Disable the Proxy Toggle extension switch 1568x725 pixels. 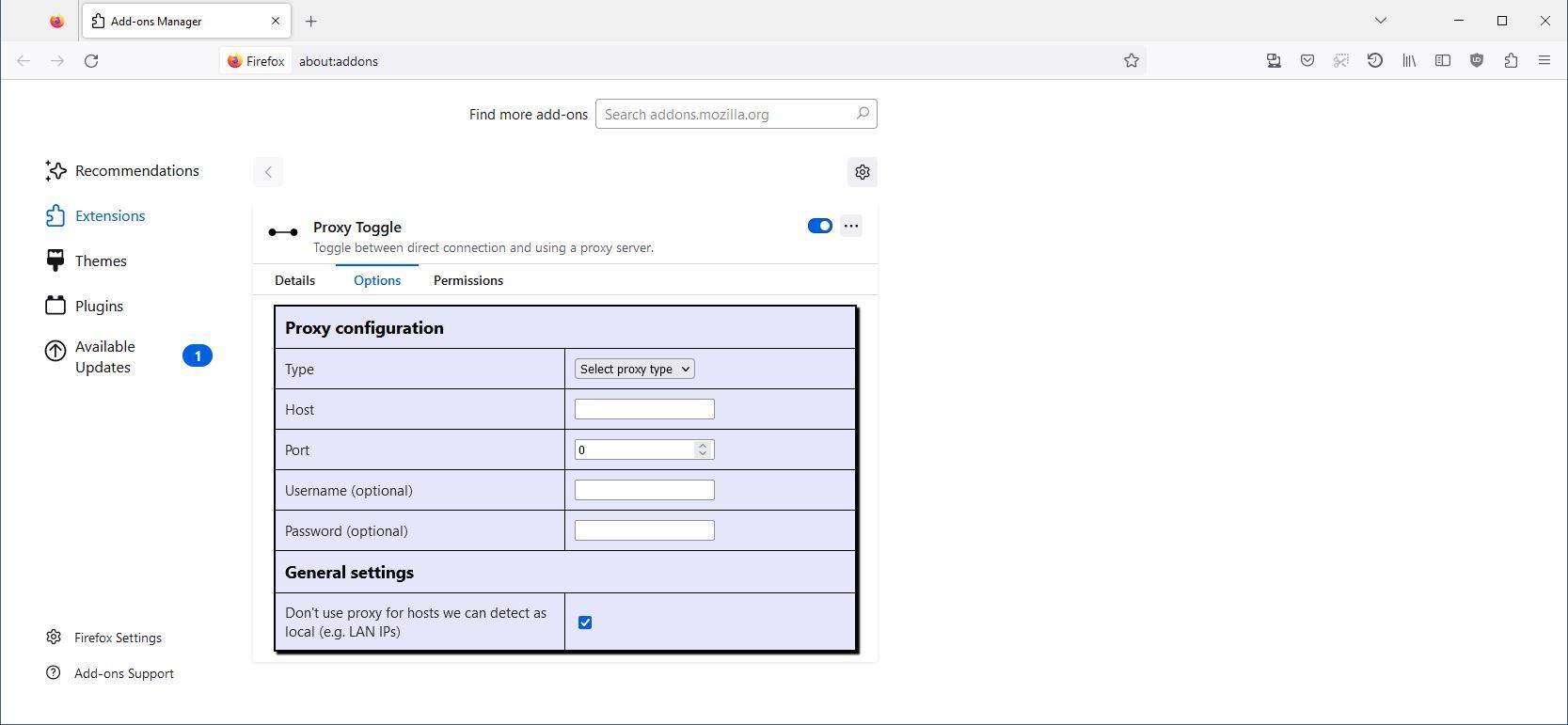820,226
